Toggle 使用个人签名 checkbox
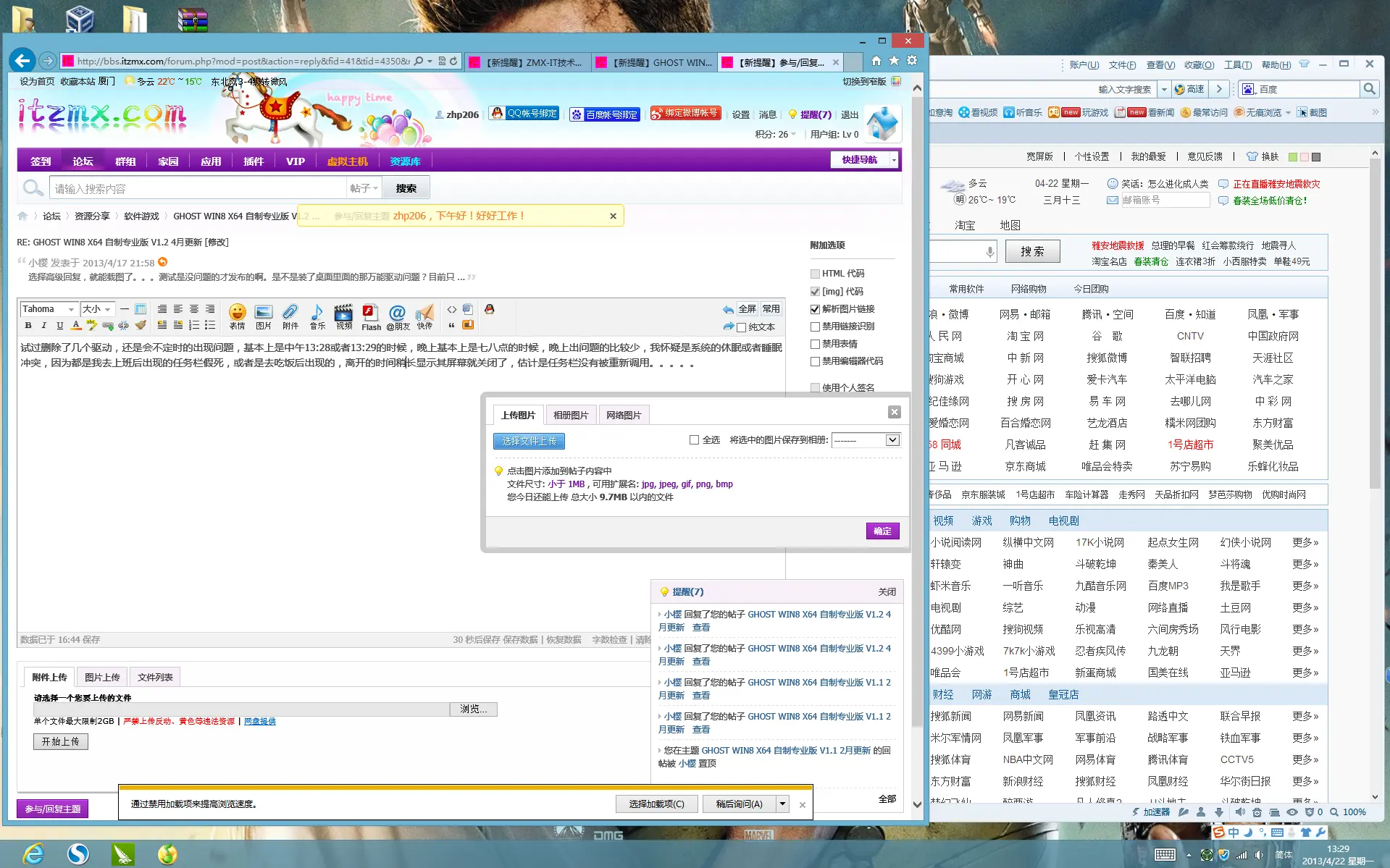The width and height of the screenshot is (1390, 868). tap(815, 387)
